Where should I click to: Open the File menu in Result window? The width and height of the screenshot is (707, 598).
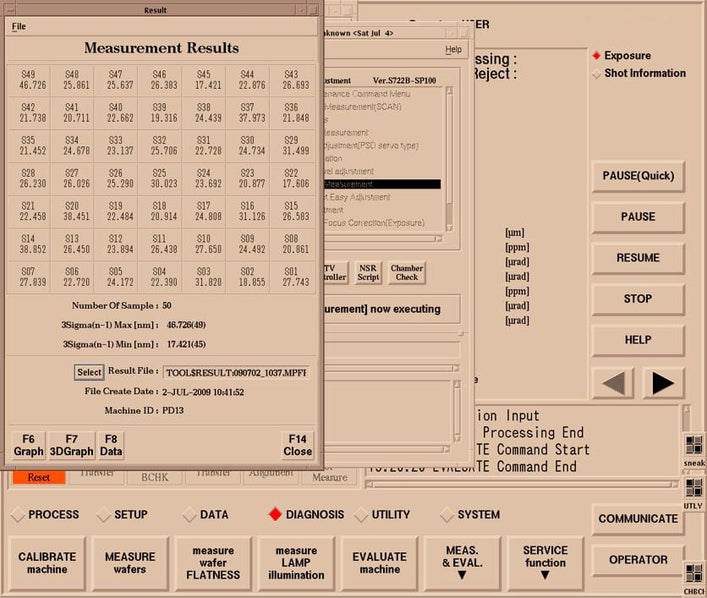point(18,26)
